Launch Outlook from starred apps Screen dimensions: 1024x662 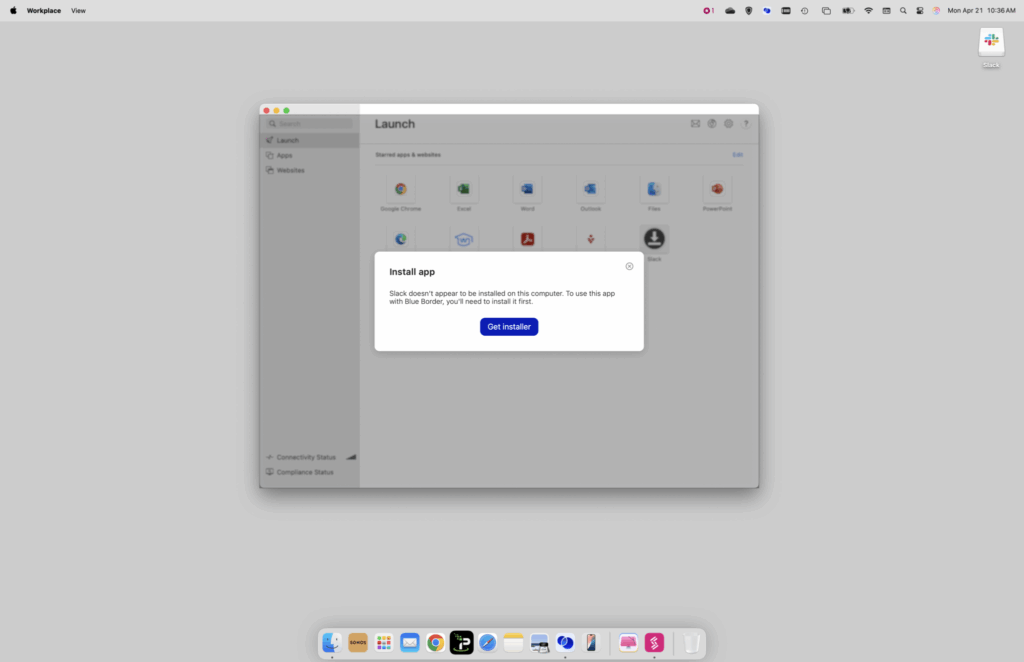pyautogui.click(x=590, y=189)
